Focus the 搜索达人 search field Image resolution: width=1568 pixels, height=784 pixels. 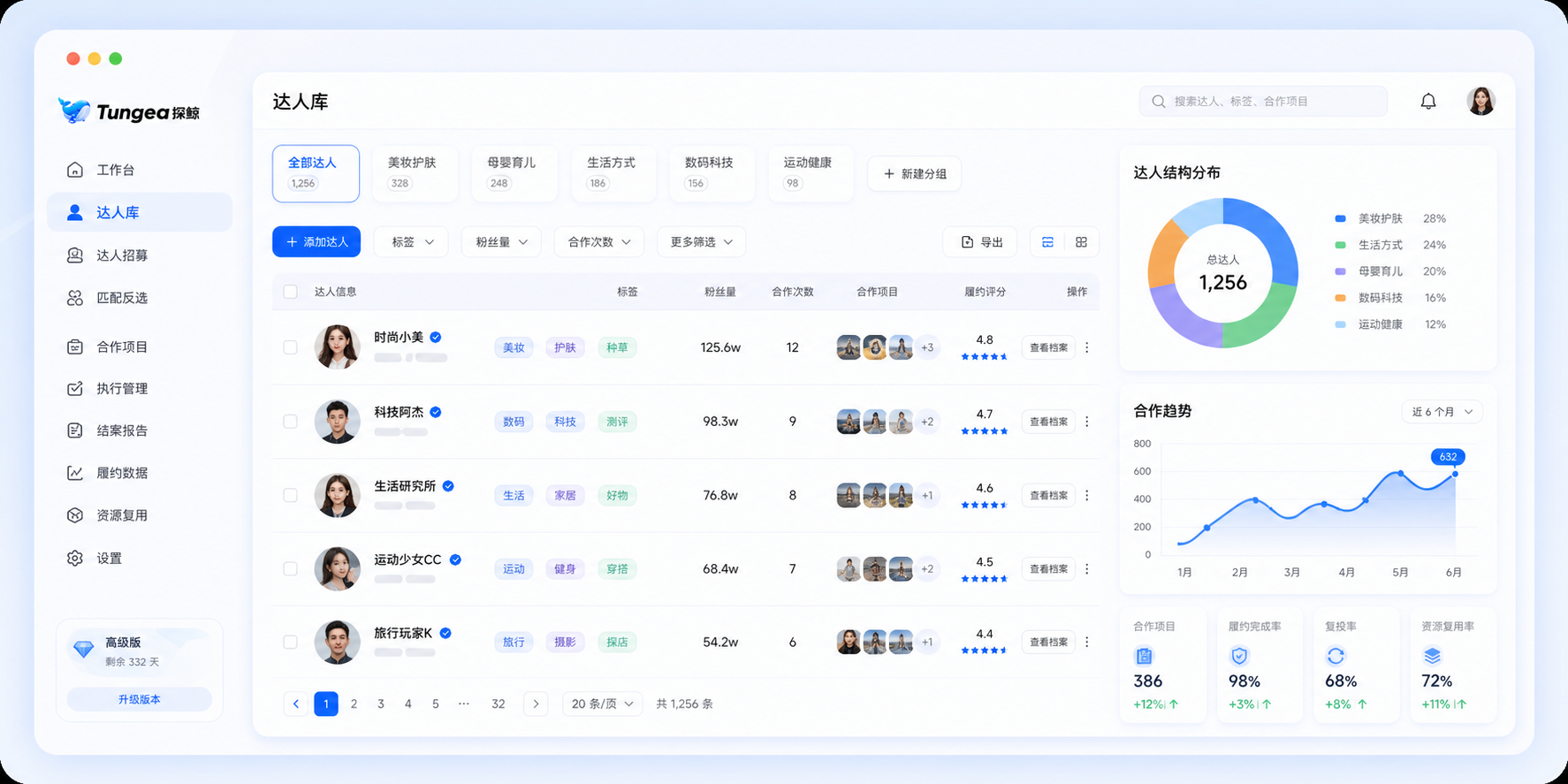[1263, 102]
